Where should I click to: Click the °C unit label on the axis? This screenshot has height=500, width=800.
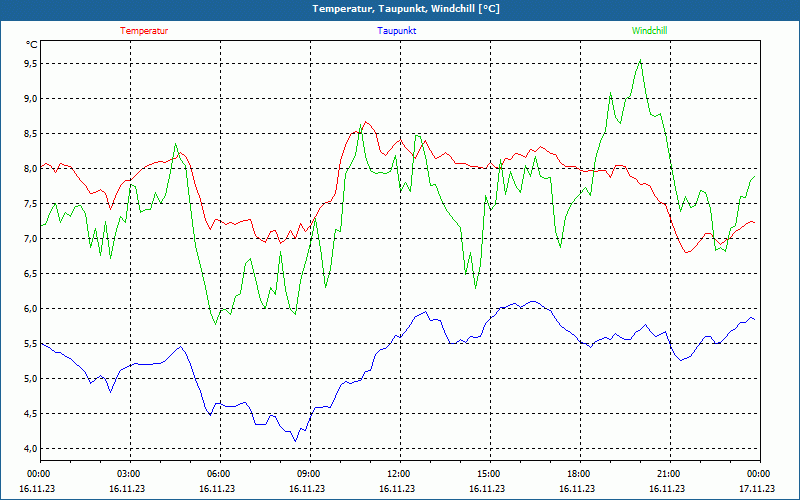[x=32, y=45]
